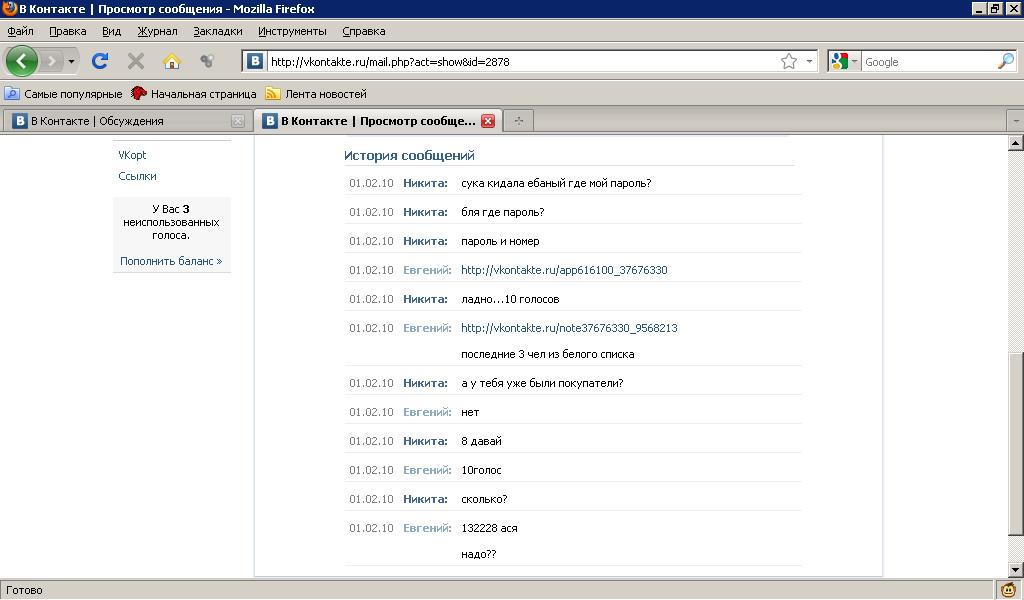Viewport: 1024px width, 600px height.
Task: Reload the page with the blue refresh icon
Action: pos(100,61)
